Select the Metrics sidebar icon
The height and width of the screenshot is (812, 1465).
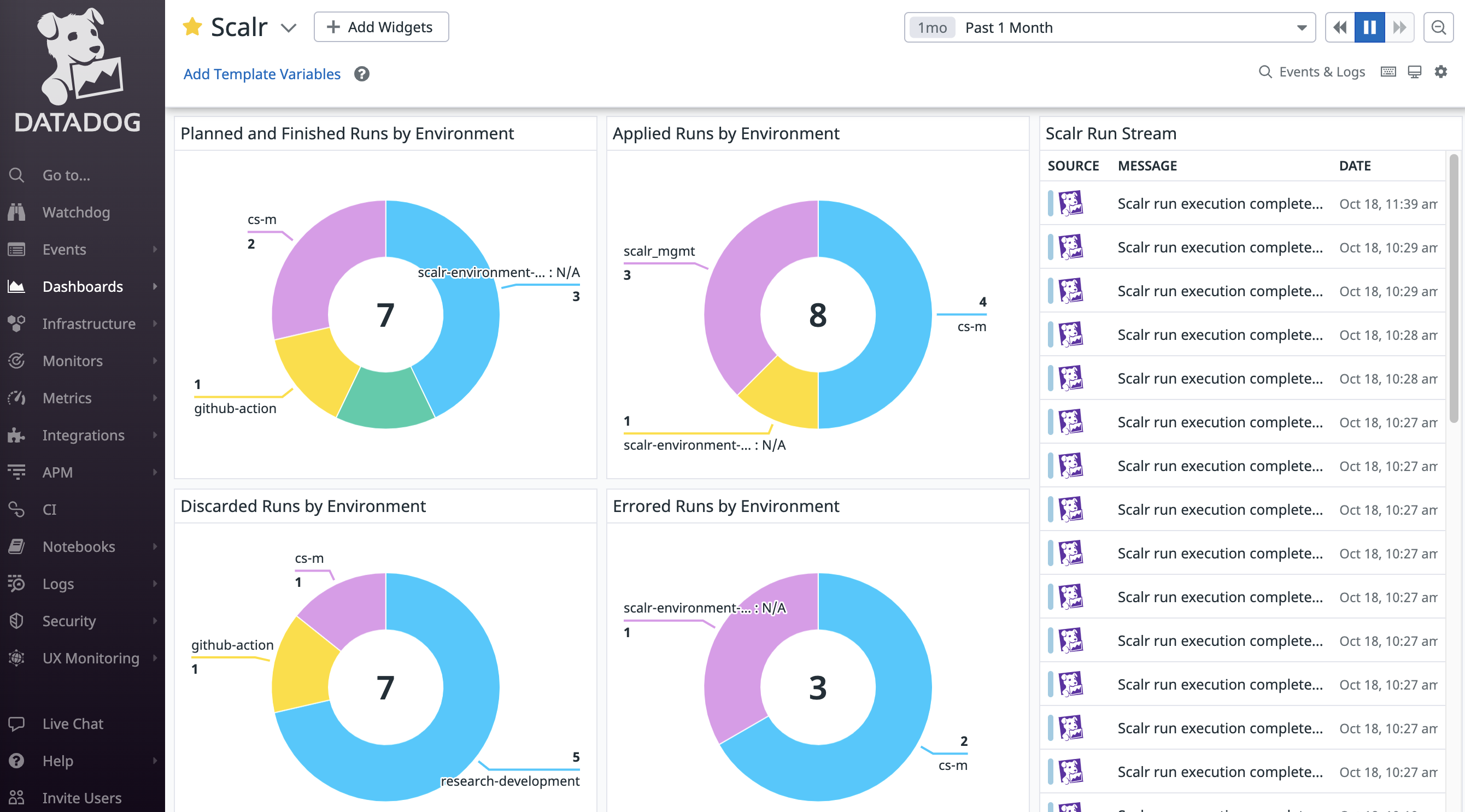click(16, 398)
